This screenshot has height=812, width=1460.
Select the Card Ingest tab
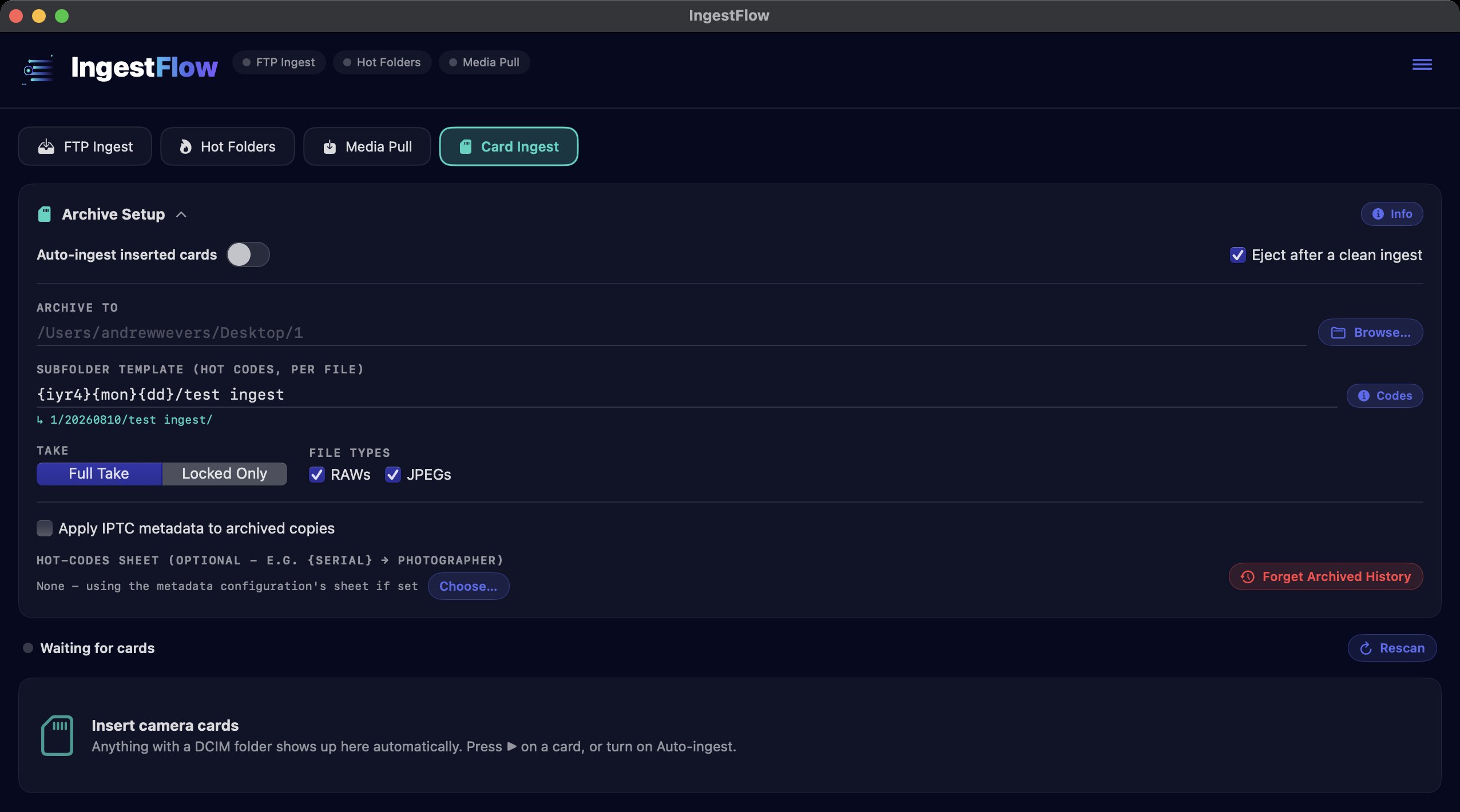[509, 146]
